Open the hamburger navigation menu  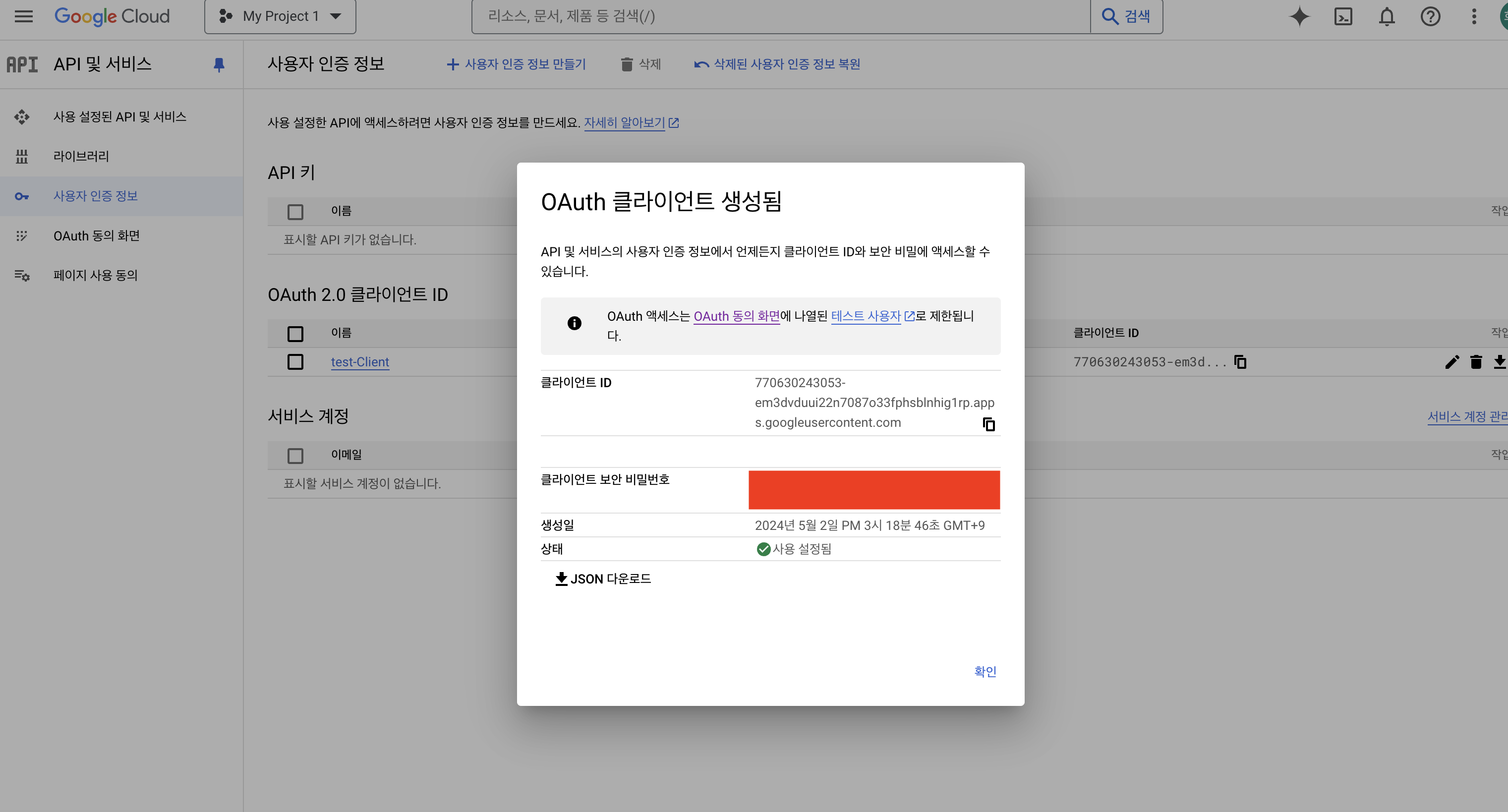point(23,16)
